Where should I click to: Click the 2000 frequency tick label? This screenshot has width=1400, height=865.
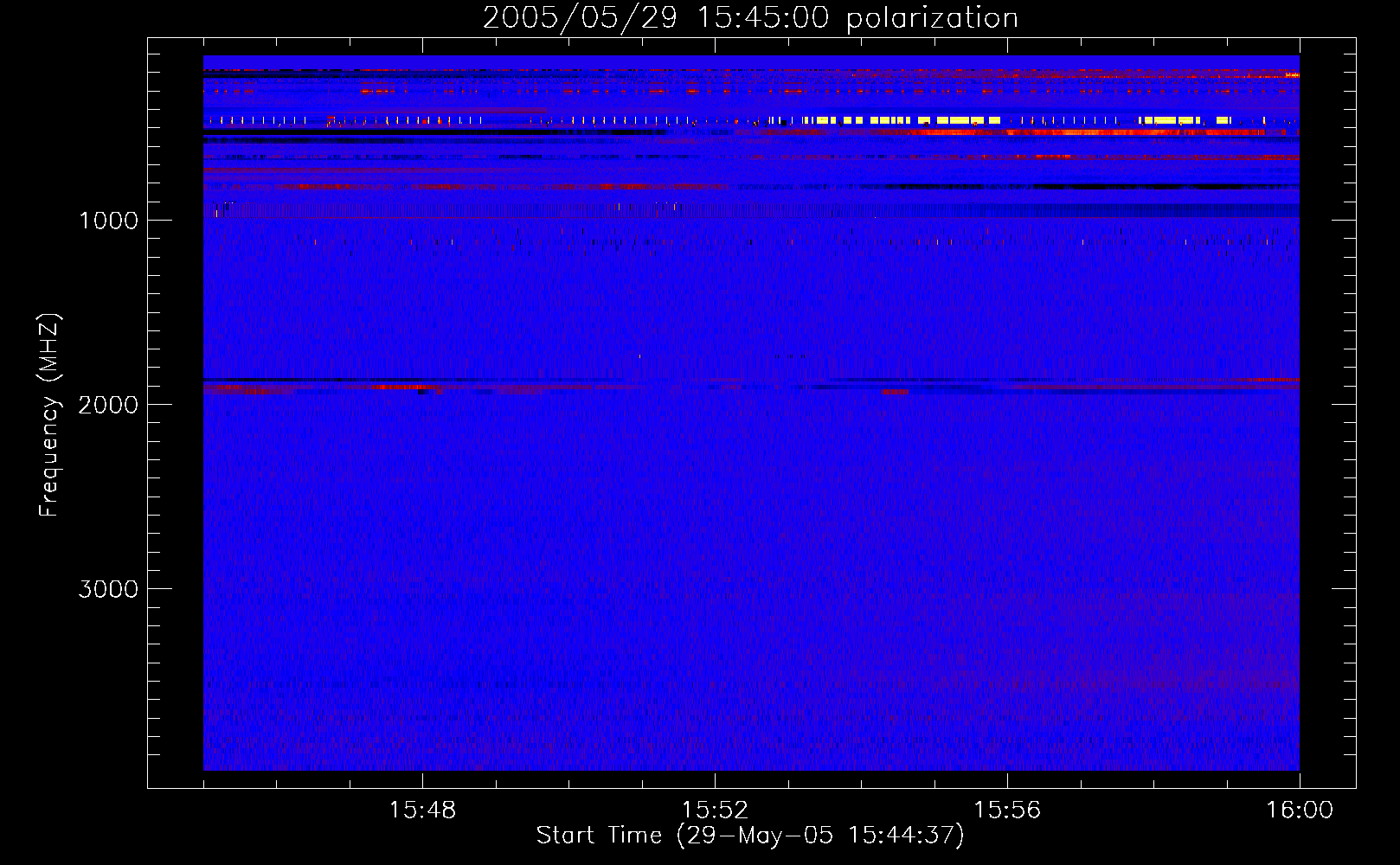coord(108,405)
